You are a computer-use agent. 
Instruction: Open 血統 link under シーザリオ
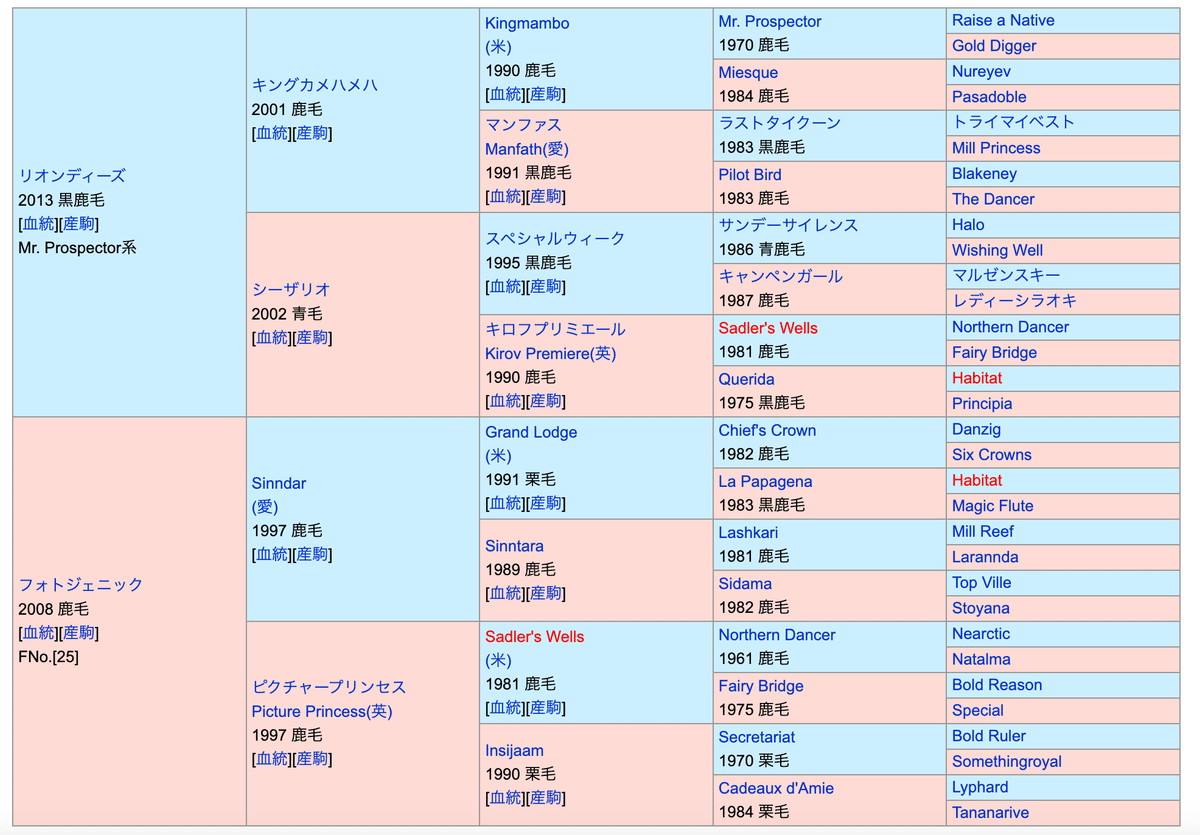coord(272,337)
